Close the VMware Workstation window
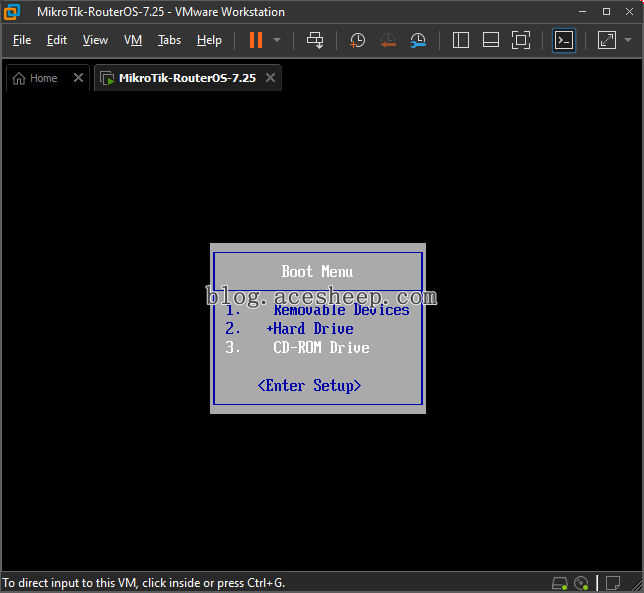This screenshot has width=644, height=593. click(629, 11)
